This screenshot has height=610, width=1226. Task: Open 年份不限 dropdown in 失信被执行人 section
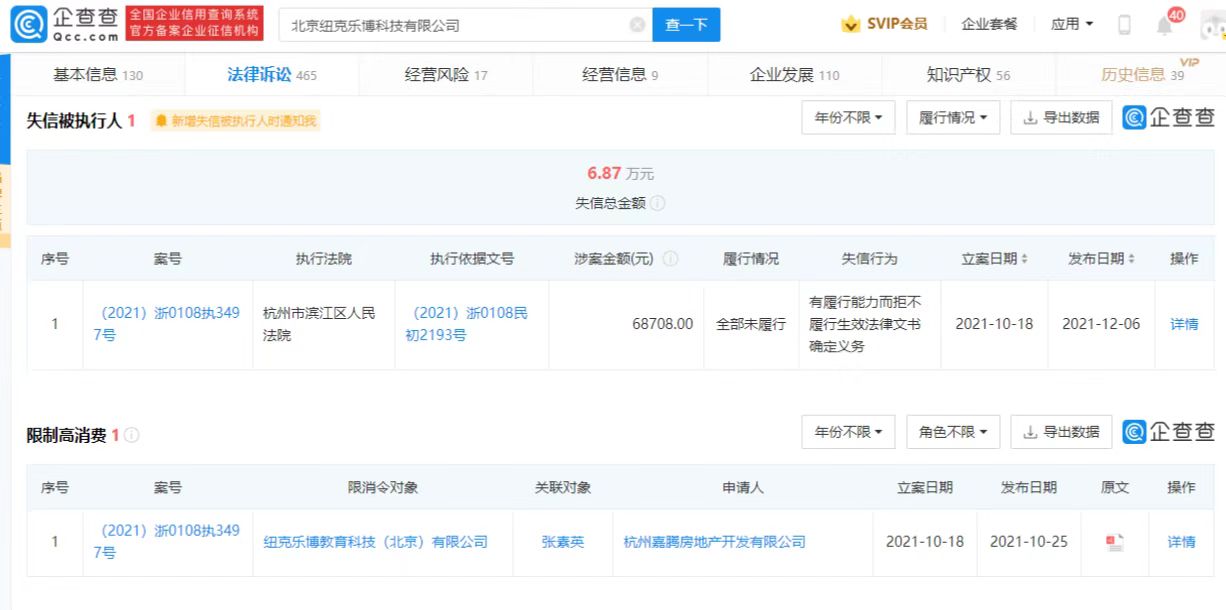848,118
